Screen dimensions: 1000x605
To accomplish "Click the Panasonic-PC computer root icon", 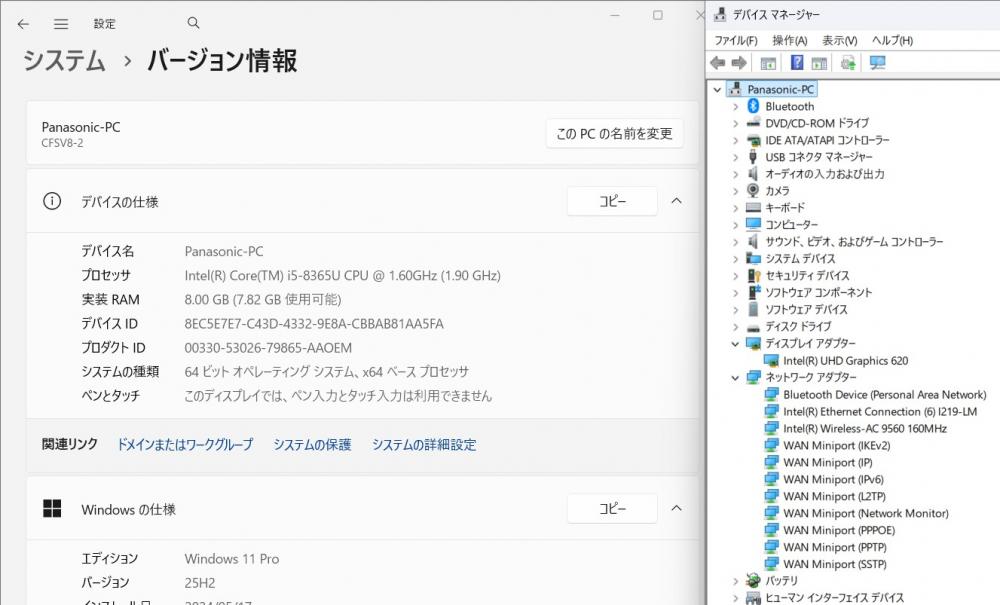I will pos(735,89).
